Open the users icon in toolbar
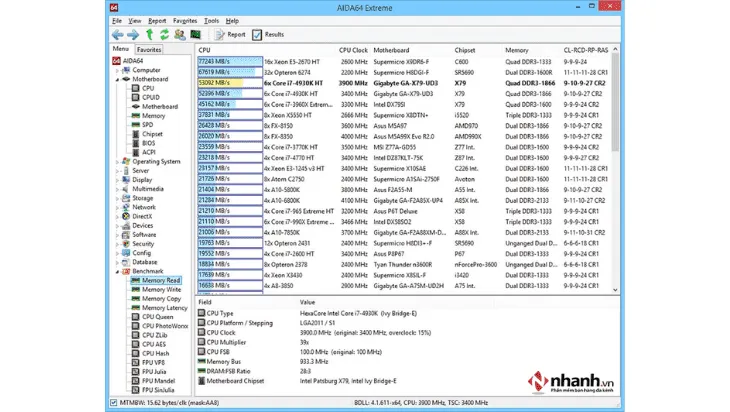730x412 pixels. (x=180, y=34)
